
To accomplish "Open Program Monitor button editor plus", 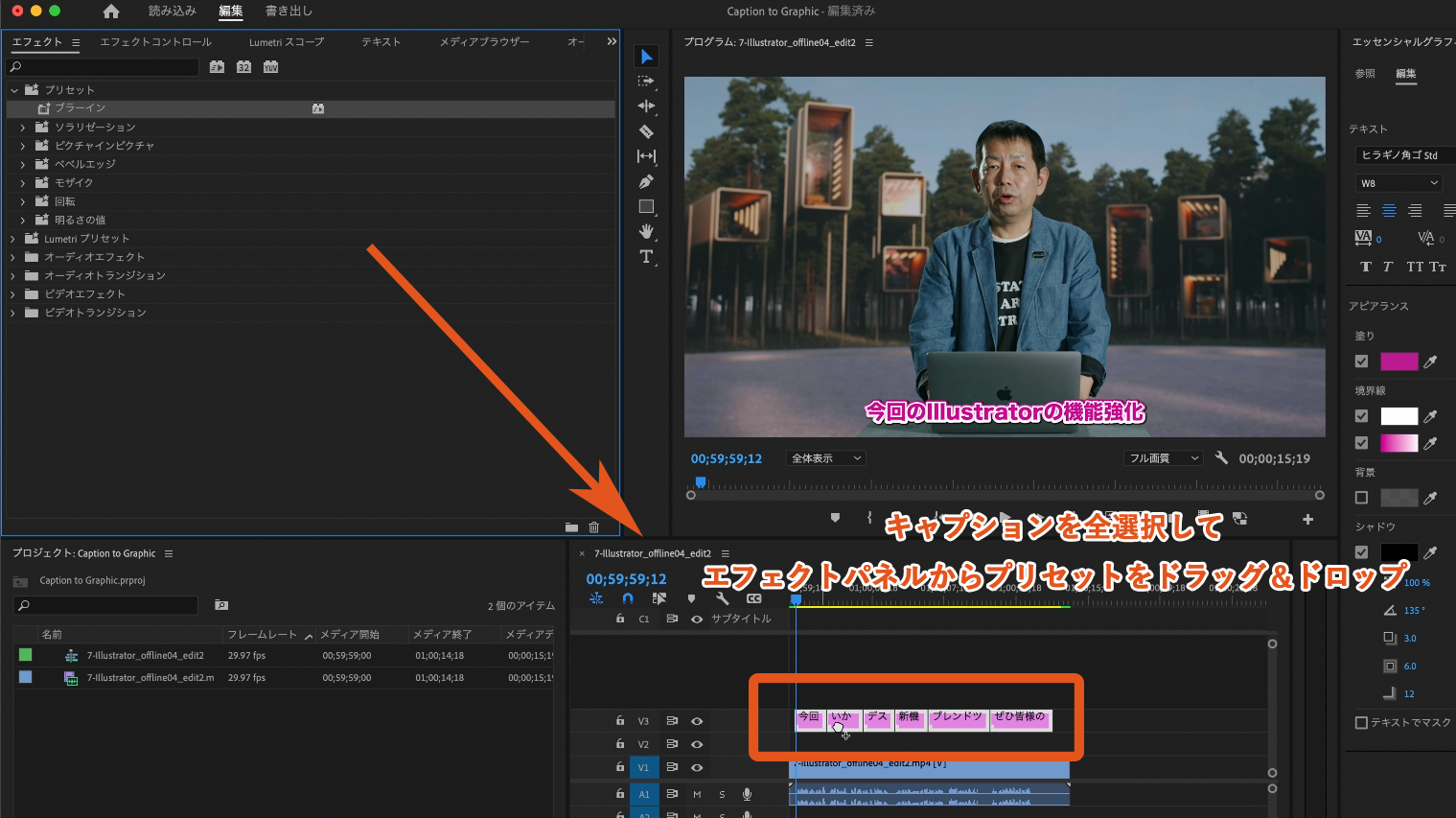I will [x=1307, y=519].
